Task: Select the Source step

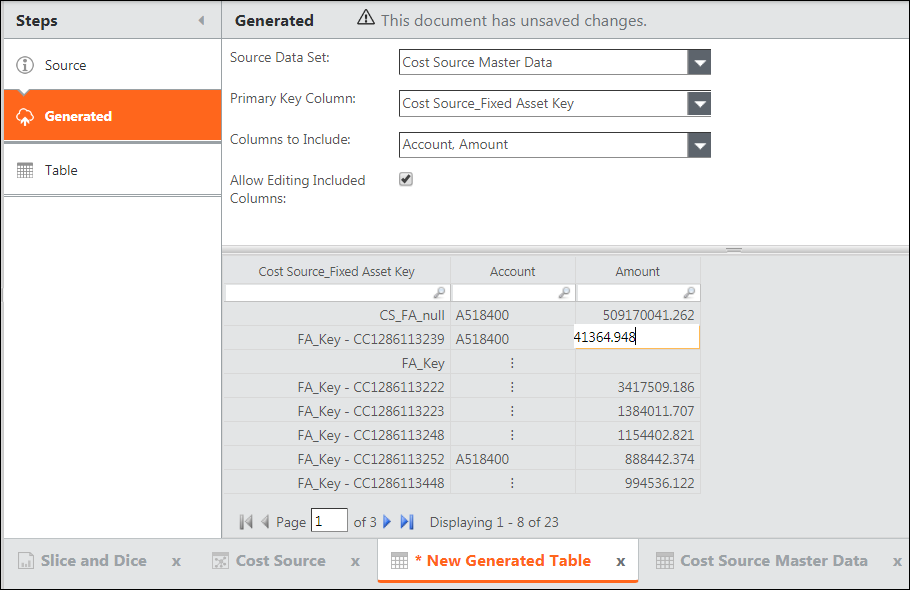Action: tap(65, 65)
